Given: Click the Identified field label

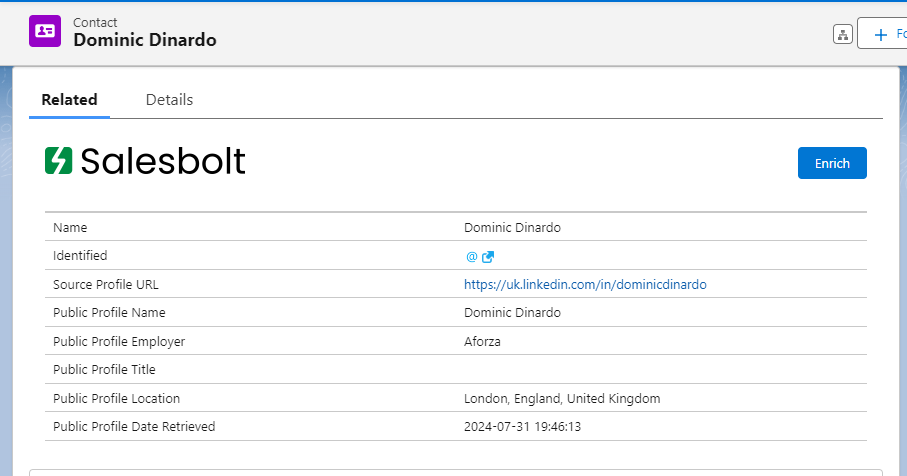Looking at the screenshot, I should (80, 256).
